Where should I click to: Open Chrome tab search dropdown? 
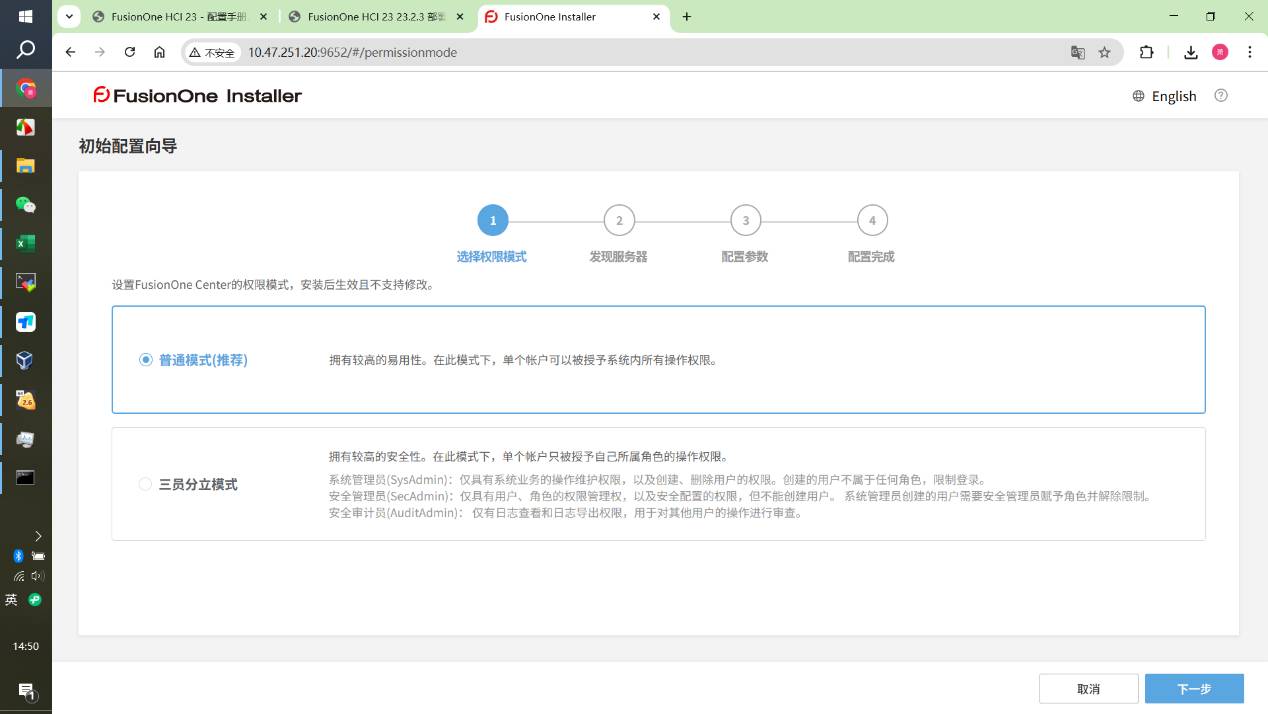pyautogui.click(x=70, y=17)
